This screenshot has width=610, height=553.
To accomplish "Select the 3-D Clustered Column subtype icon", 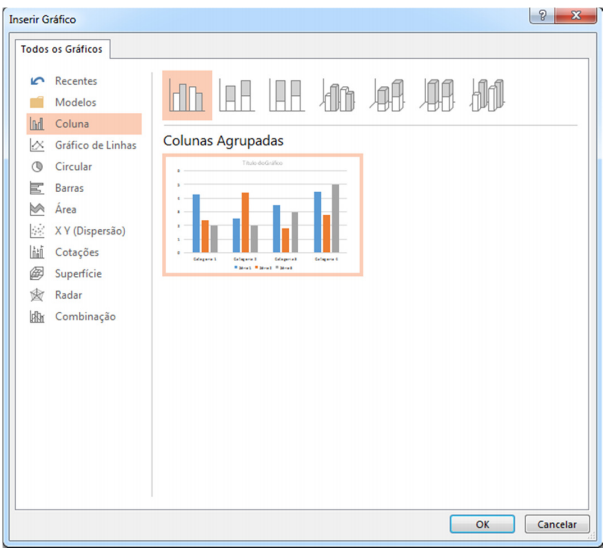I will click(338, 95).
